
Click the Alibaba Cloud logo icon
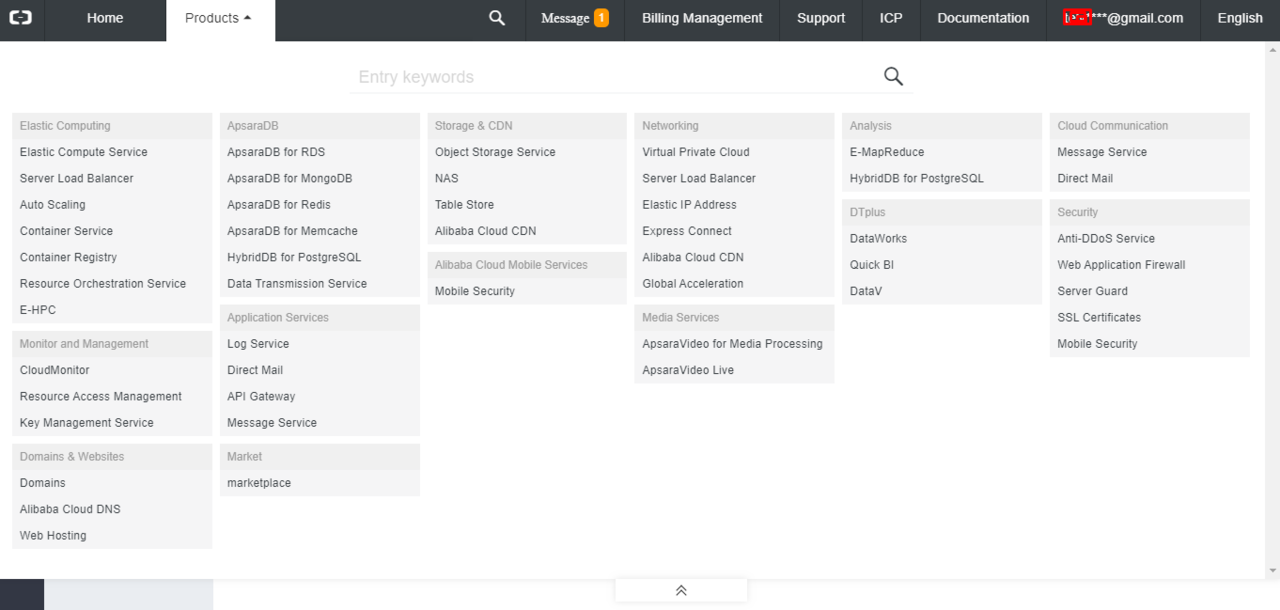20,18
